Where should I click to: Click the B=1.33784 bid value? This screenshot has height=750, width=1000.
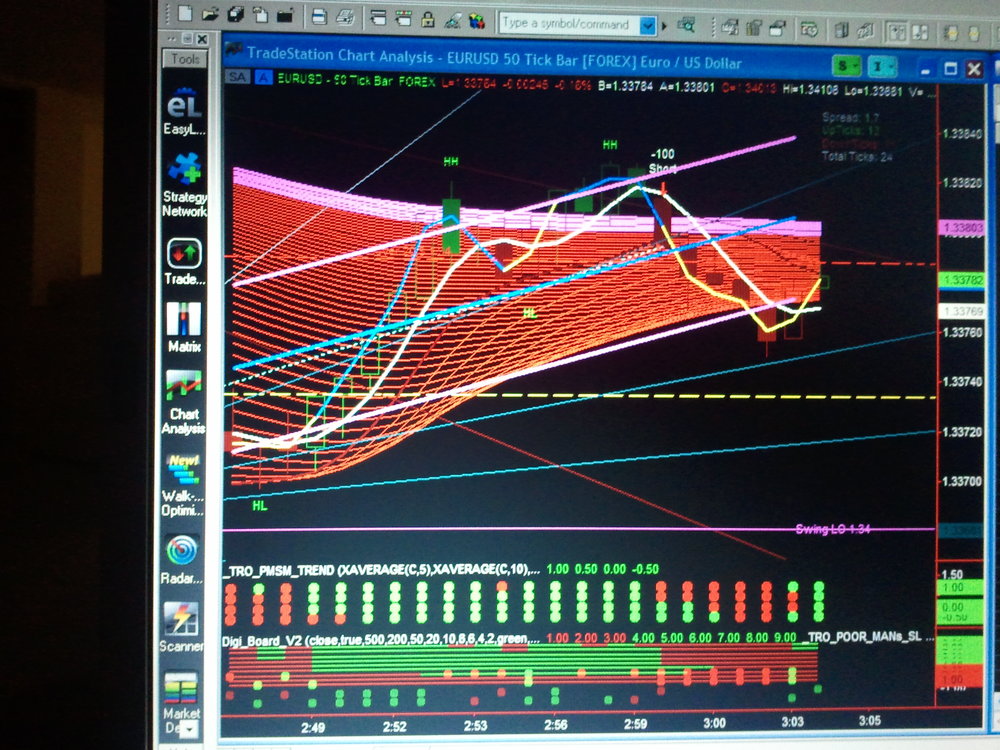(x=625, y=85)
